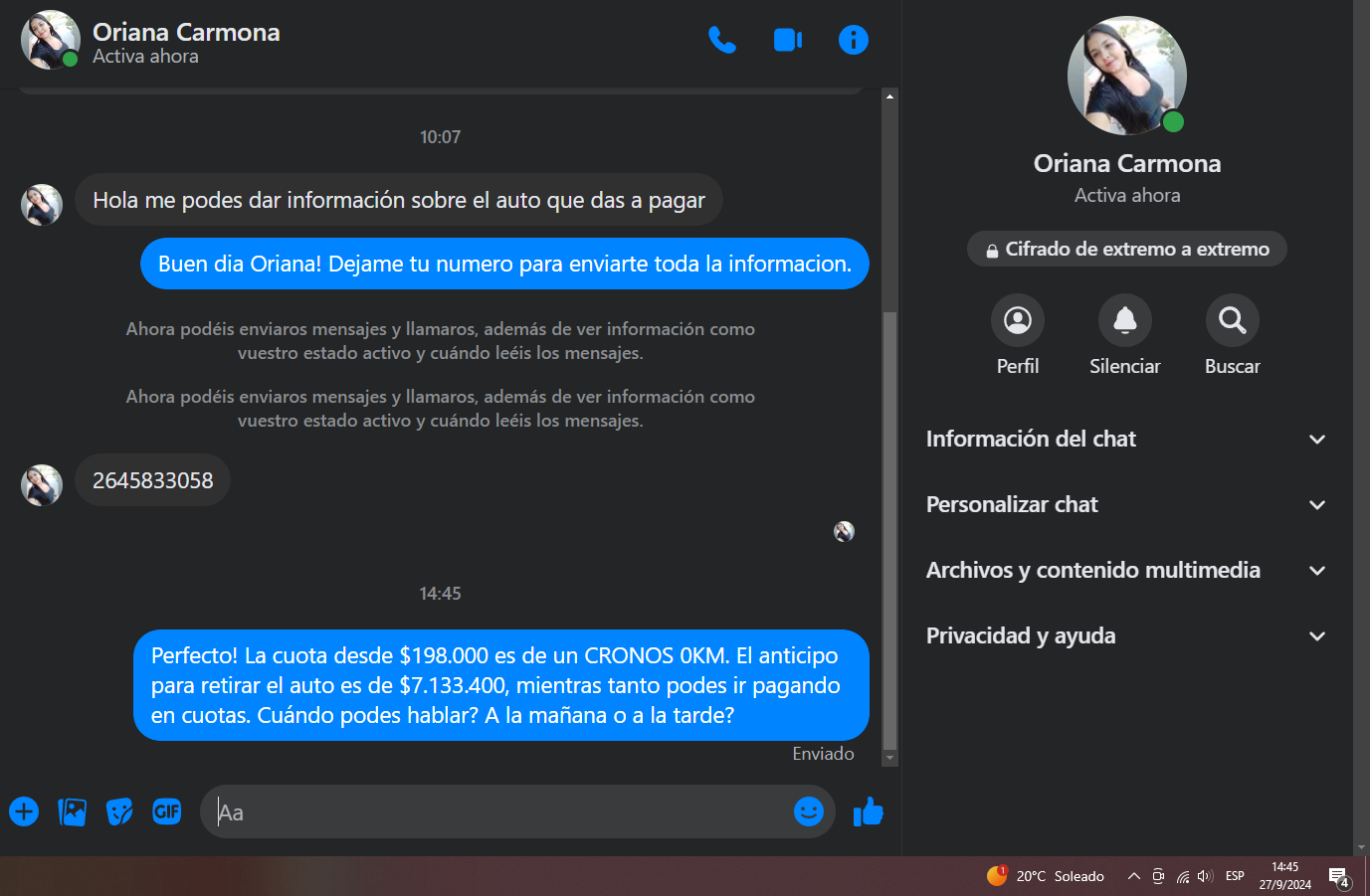Screen dimensions: 1370x896
Task: Attach a photo with the image icon
Action: [72, 811]
